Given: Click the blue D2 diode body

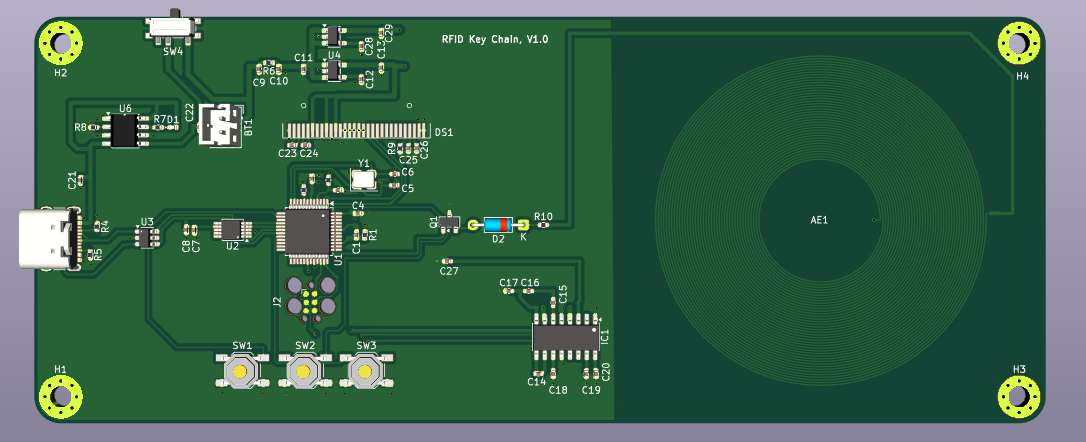Looking at the screenshot, I should point(498,224).
